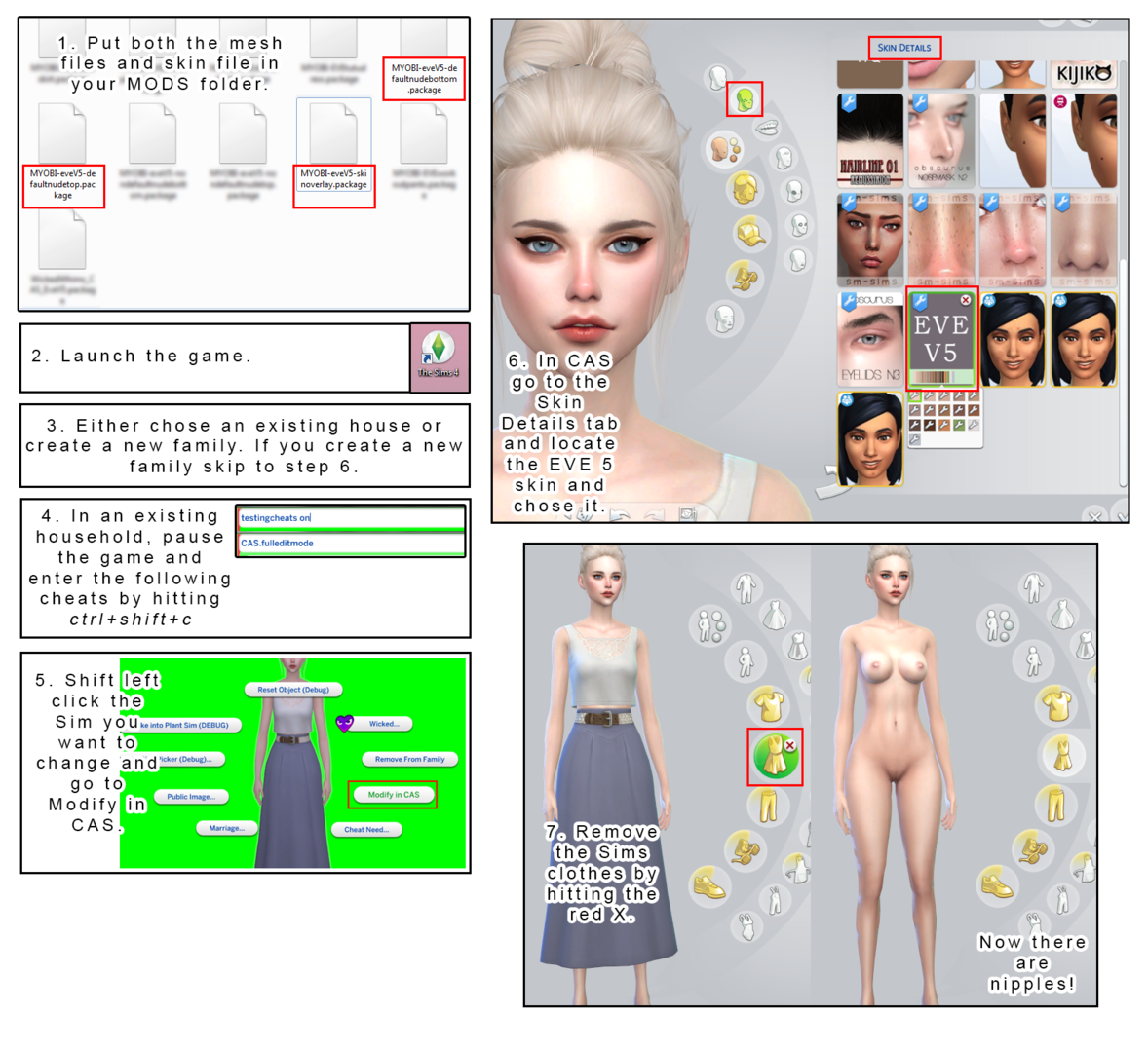Open gold pants icon beside unclothed Sim
This screenshot has width=1148, height=1052.
(x=1055, y=805)
